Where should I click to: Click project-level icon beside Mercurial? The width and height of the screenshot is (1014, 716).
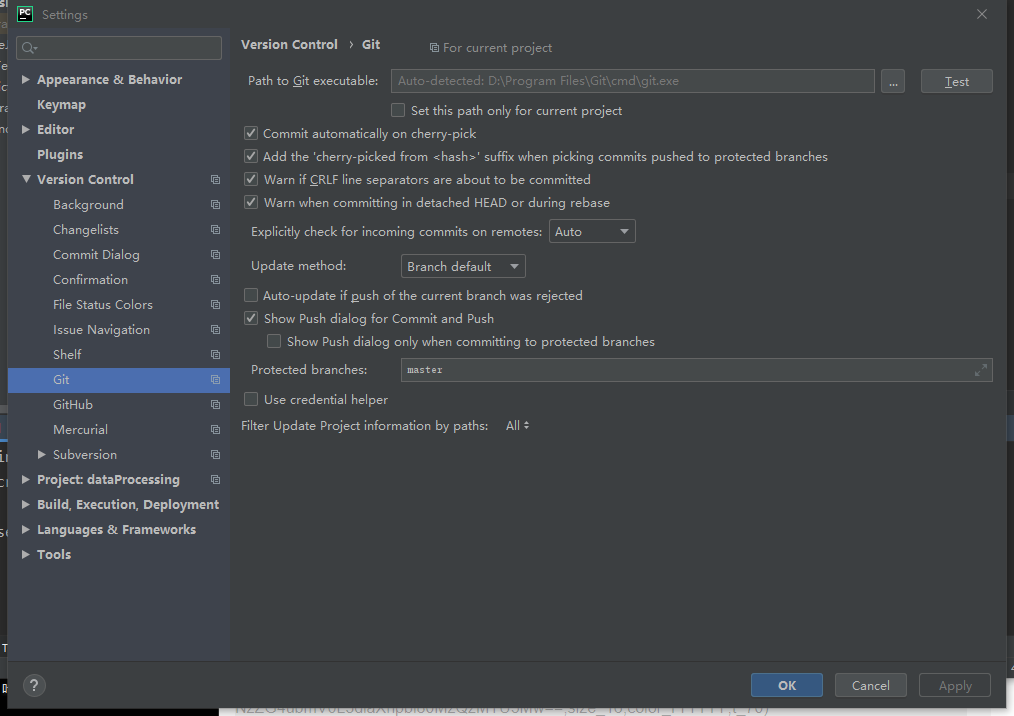click(x=215, y=430)
